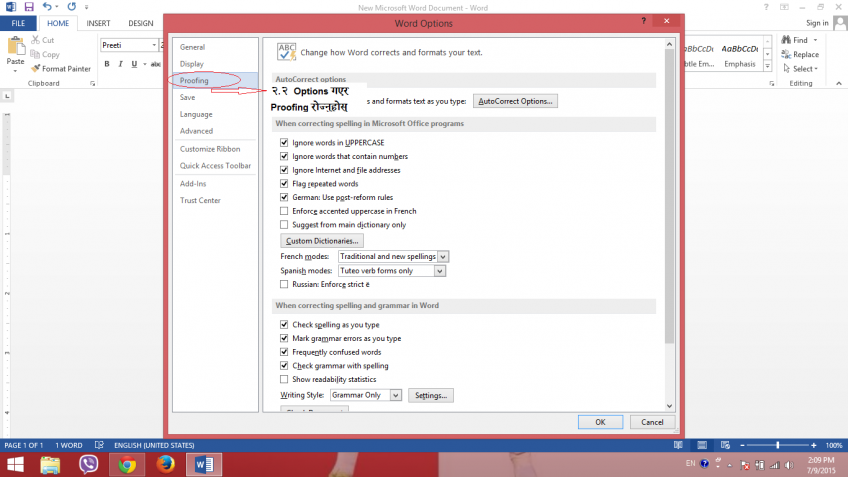The image size is (848, 477).
Task: Open Spanish modes dropdown
Action: (x=440, y=271)
